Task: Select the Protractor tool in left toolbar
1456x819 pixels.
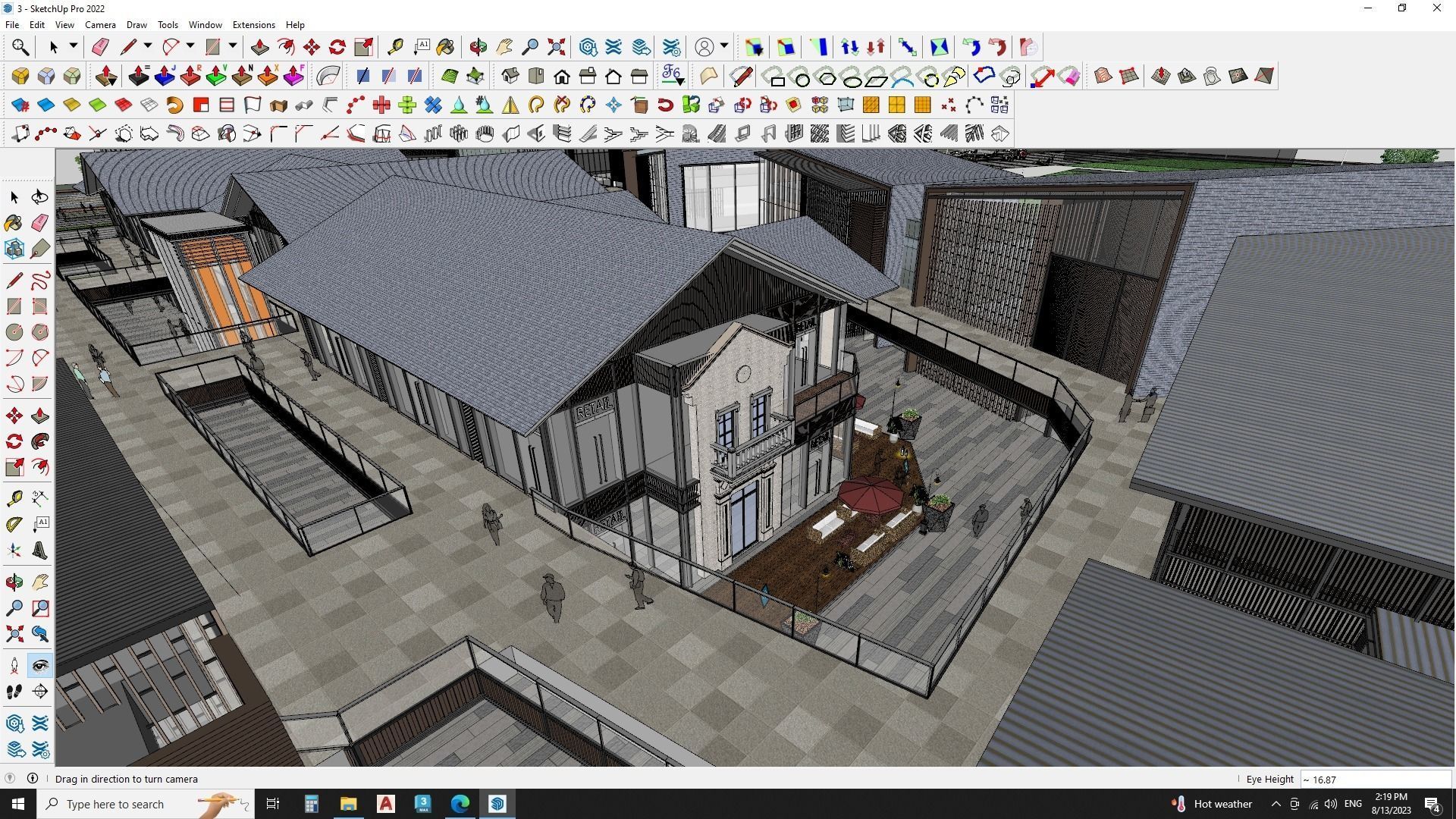Action: [14, 524]
